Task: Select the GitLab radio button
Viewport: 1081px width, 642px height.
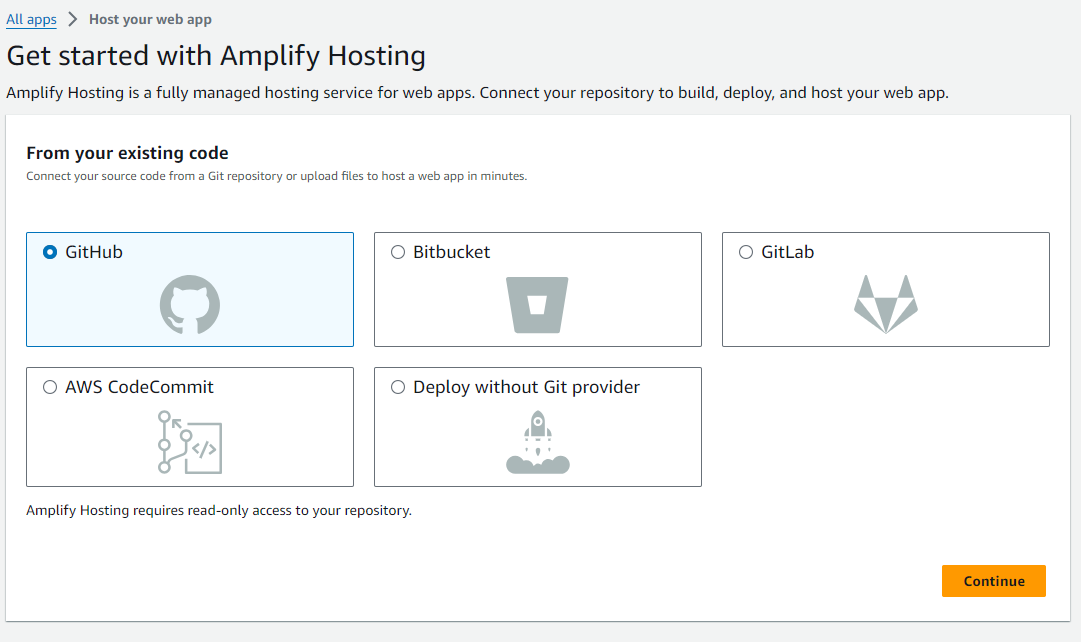Action: [746, 252]
